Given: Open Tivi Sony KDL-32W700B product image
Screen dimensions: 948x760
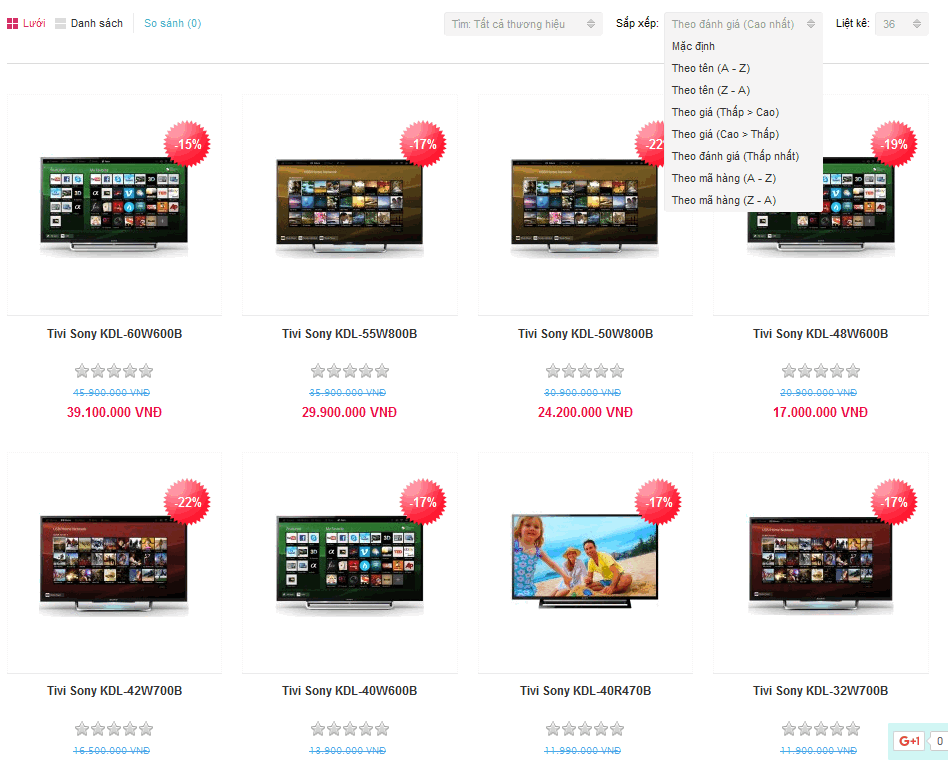Looking at the screenshot, I should pos(820,564).
